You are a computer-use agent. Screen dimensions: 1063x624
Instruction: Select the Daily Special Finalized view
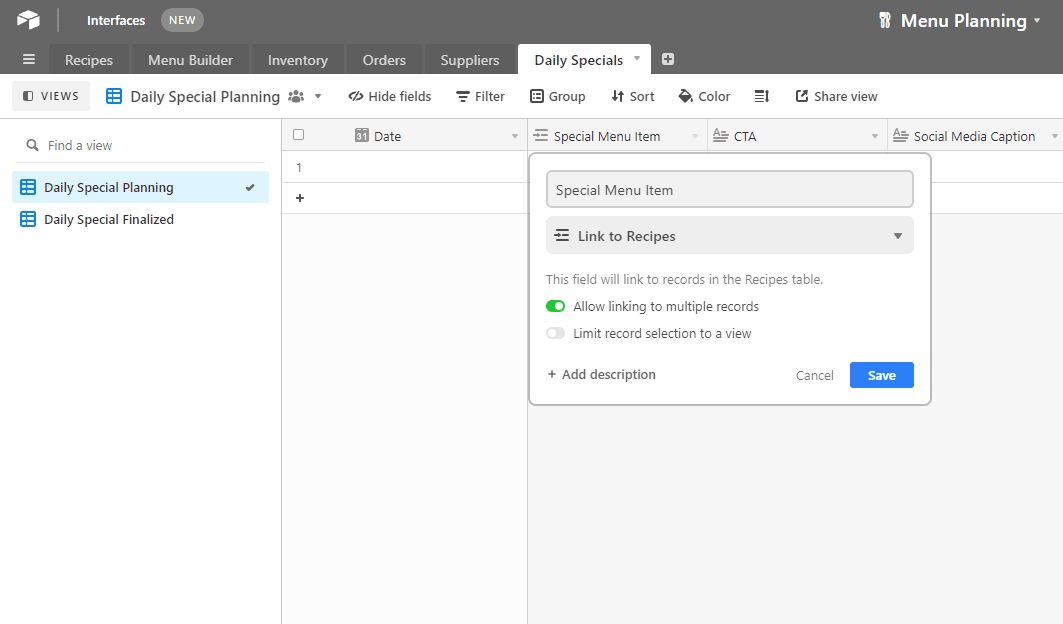[x=109, y=219]
